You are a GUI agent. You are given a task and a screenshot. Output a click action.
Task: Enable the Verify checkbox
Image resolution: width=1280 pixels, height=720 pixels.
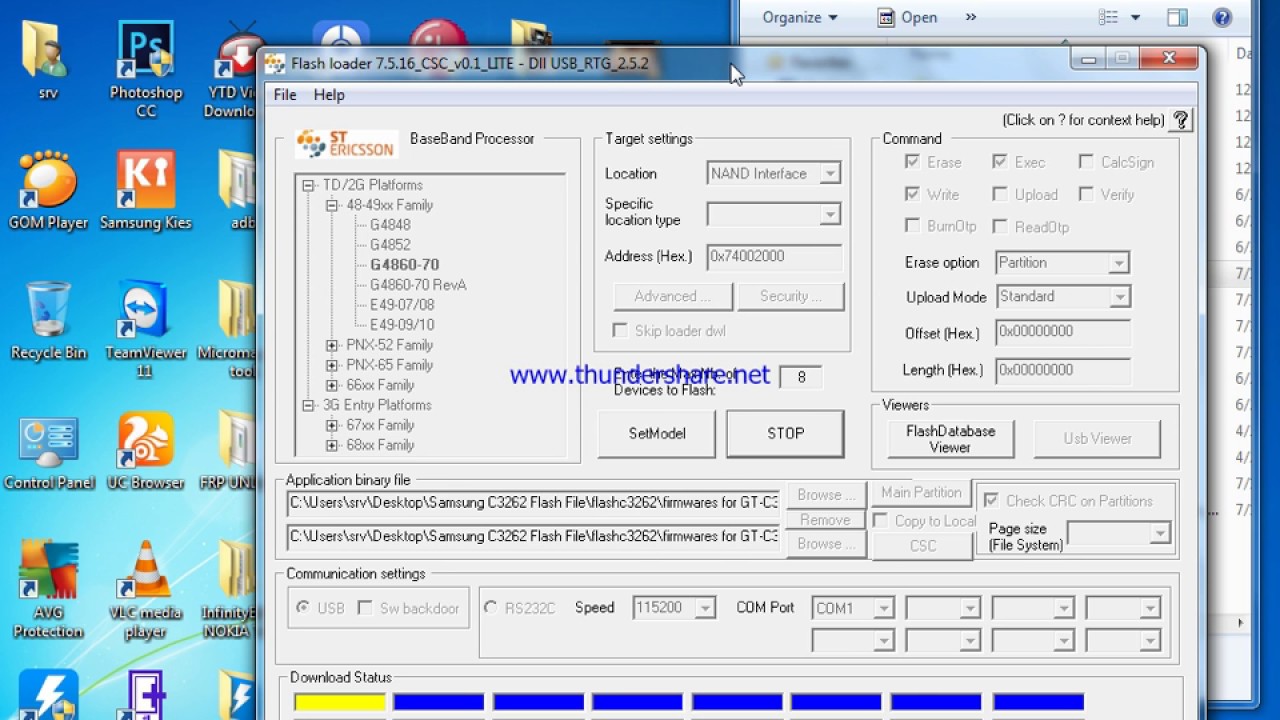coord(1086,194)
